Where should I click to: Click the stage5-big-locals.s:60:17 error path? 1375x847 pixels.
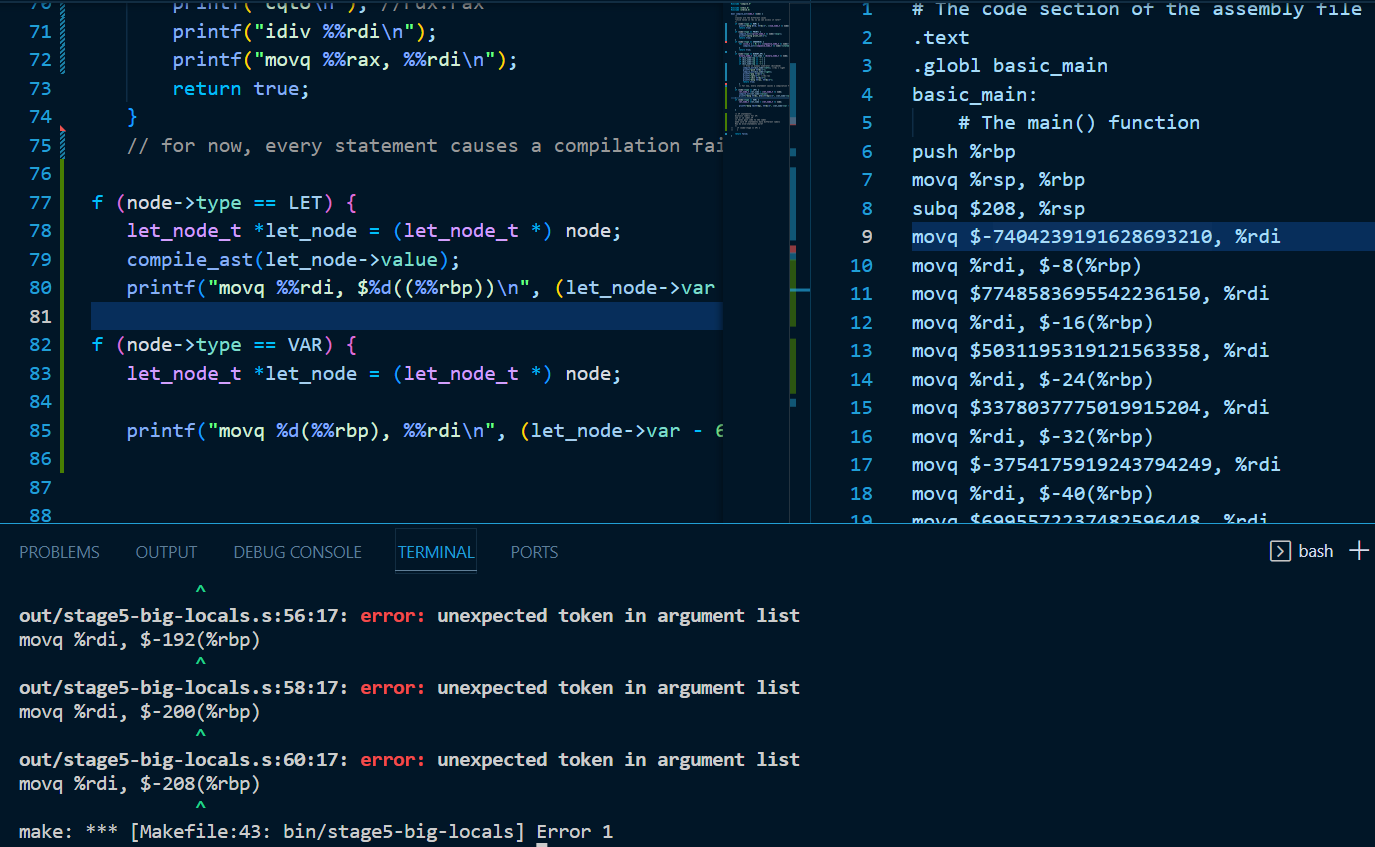click(183, 760)
